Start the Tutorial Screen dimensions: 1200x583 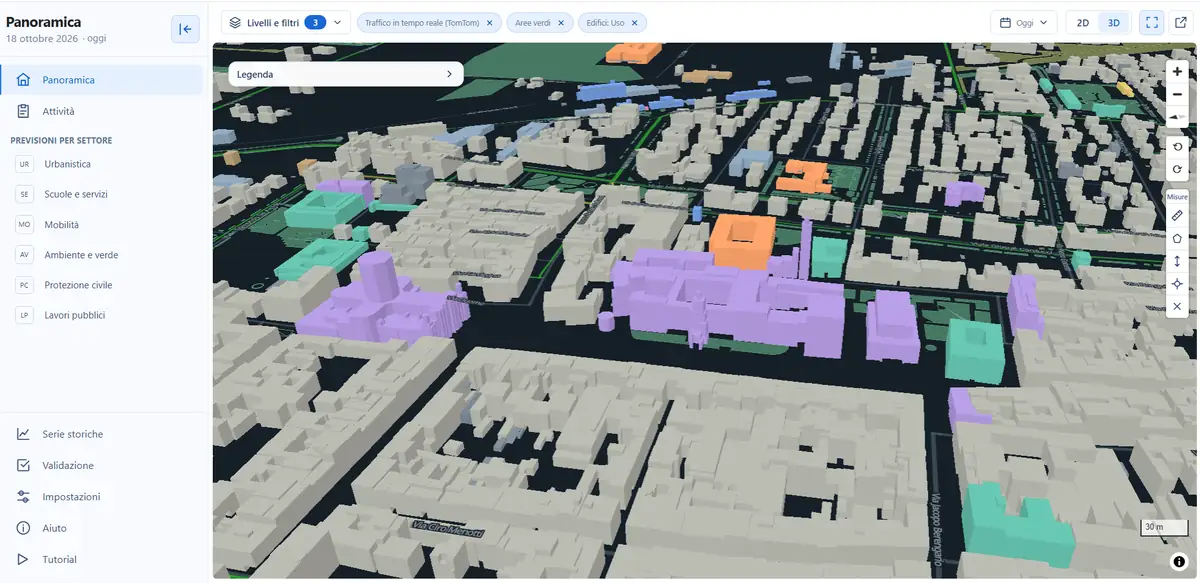coord(101,559)
